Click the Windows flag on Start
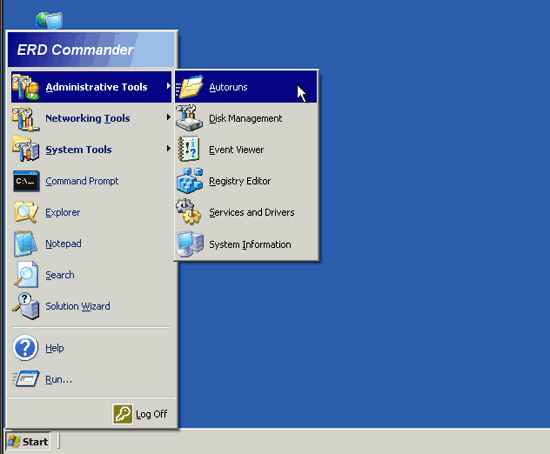This screenshot has width=550, height=454. point(14,441)
